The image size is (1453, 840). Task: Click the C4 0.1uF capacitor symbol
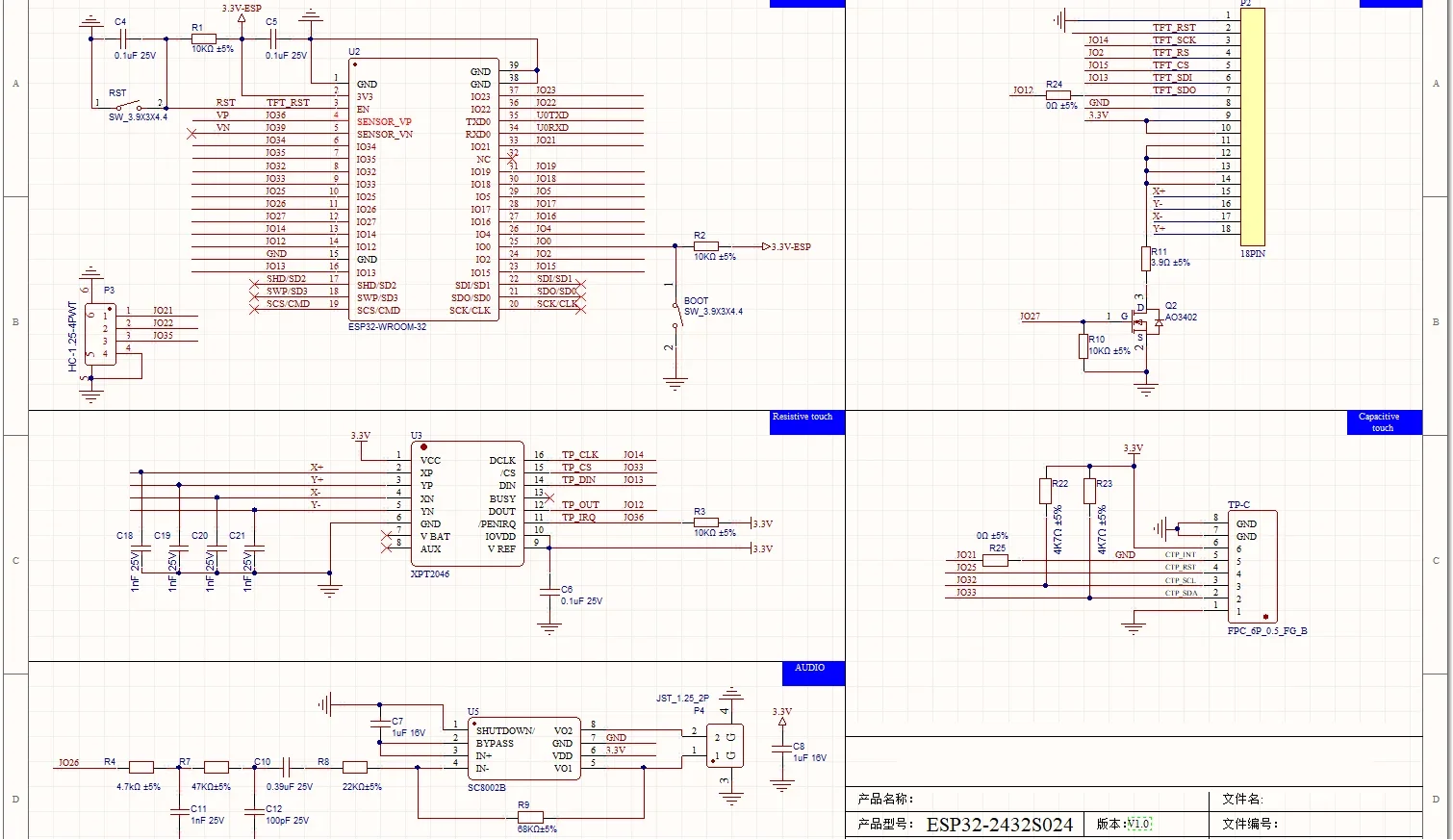pos(122,38)
